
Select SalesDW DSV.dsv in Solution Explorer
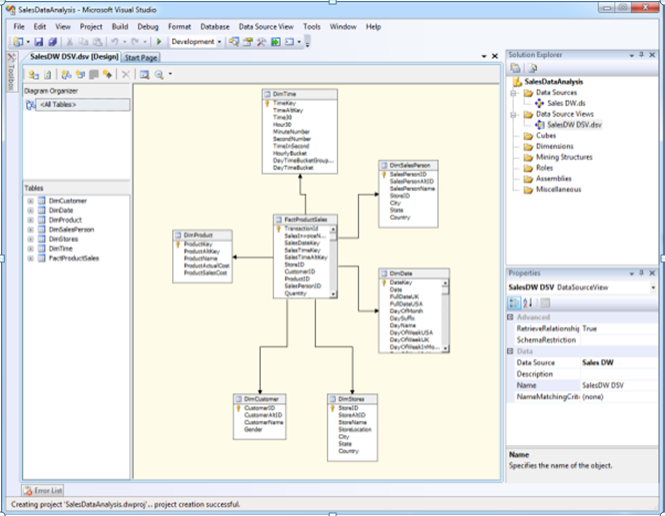coord(574,125)
